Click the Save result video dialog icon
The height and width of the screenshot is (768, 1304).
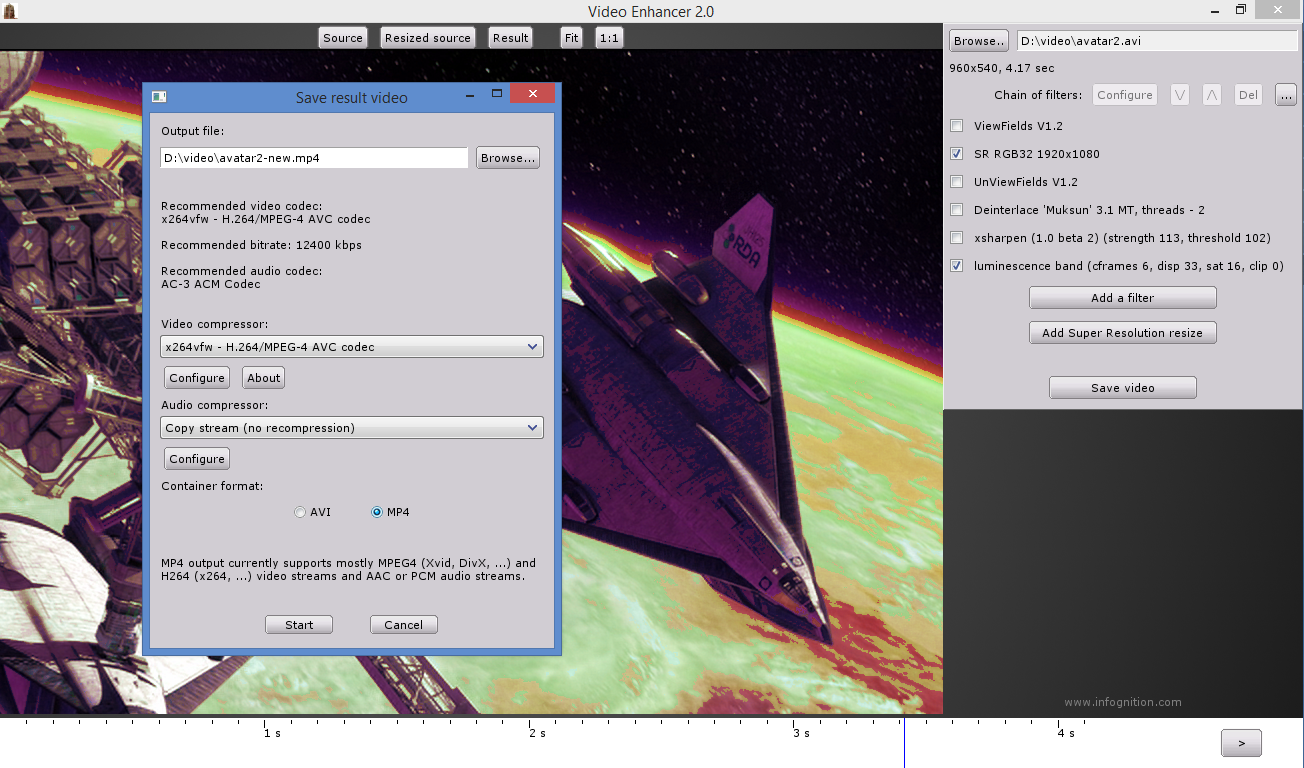(159, 97)
